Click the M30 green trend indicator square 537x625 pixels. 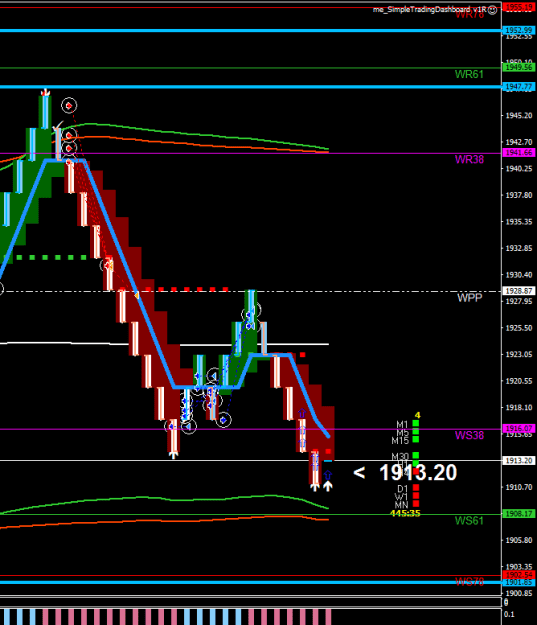click(416, 455)
